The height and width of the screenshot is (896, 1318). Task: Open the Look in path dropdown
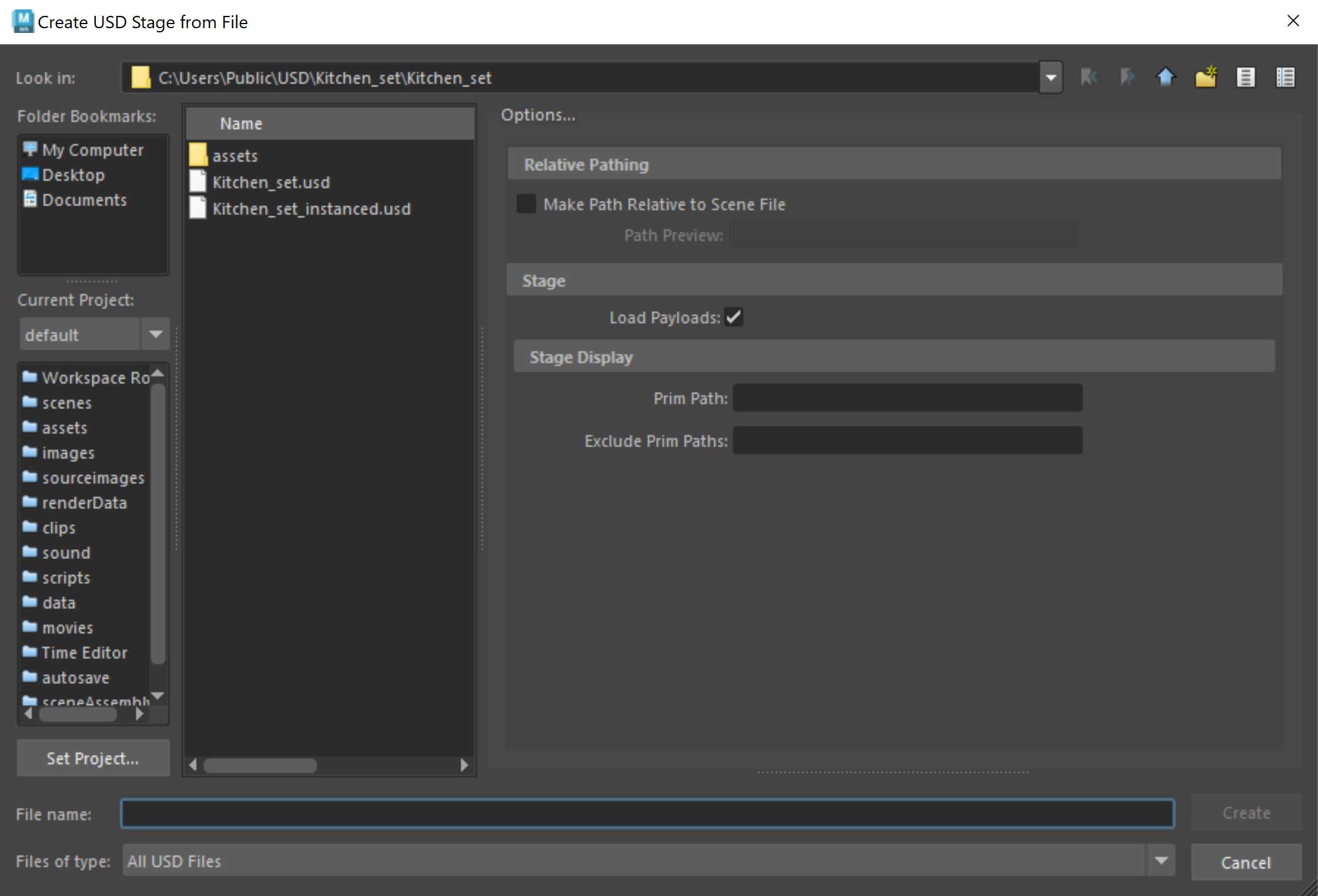tap(1051, 78)
